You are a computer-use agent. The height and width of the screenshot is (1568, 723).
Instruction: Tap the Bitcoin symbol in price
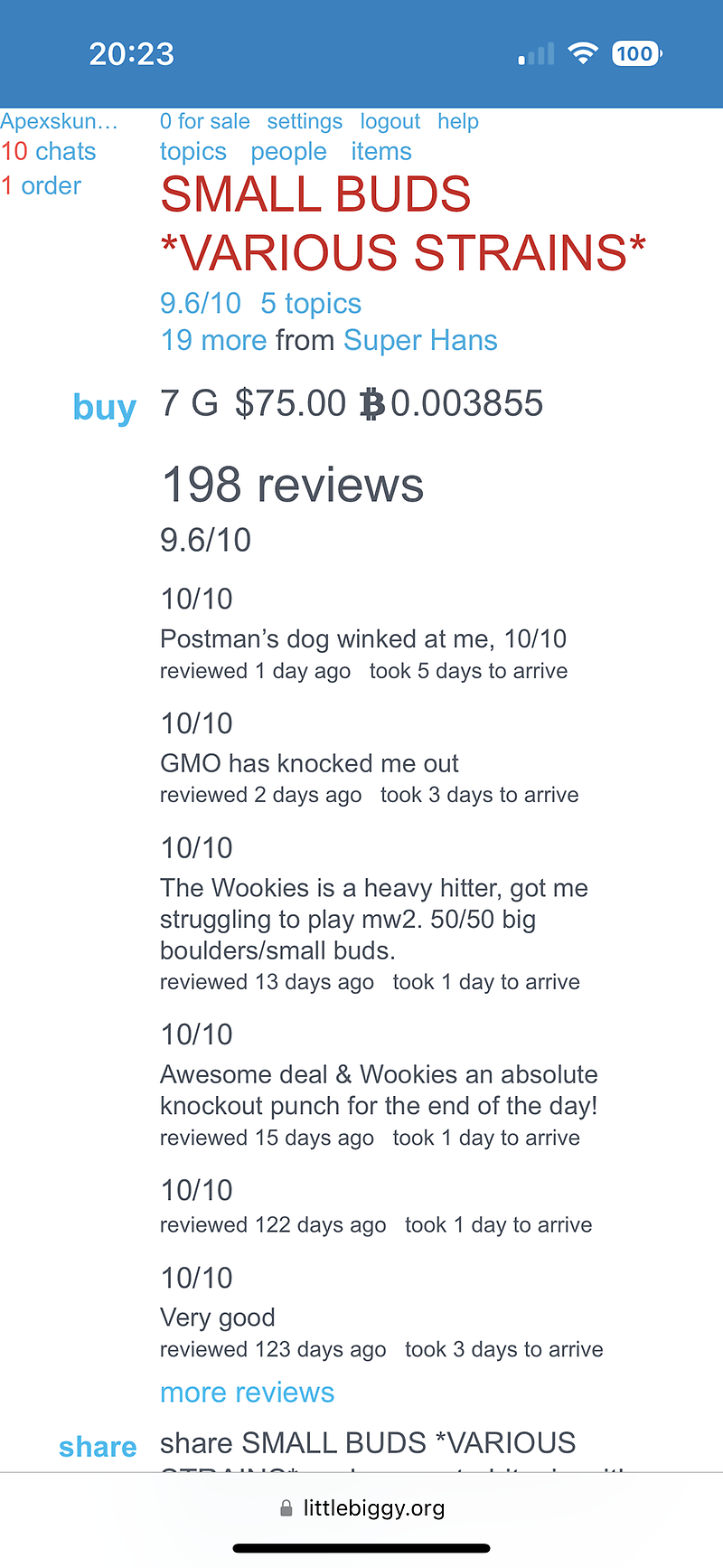[x=371, y=404]
